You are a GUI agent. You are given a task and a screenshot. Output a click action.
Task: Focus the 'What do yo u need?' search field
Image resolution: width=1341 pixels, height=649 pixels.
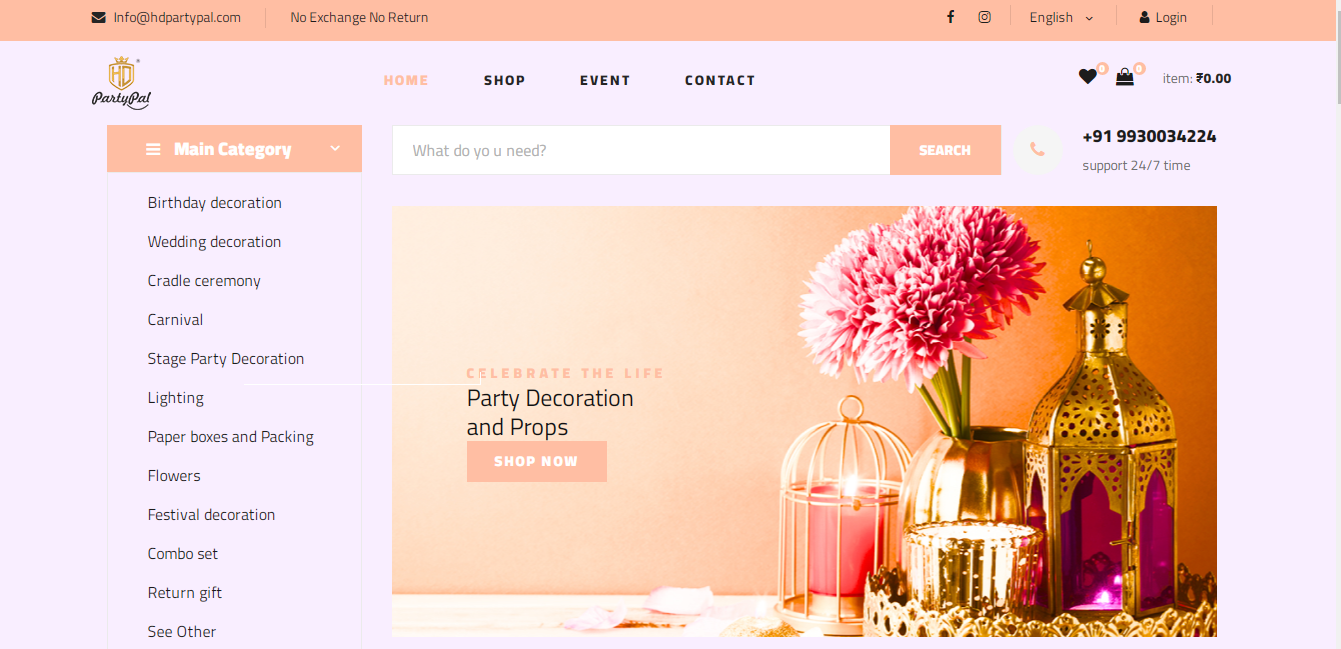click(x=641, y=150)
